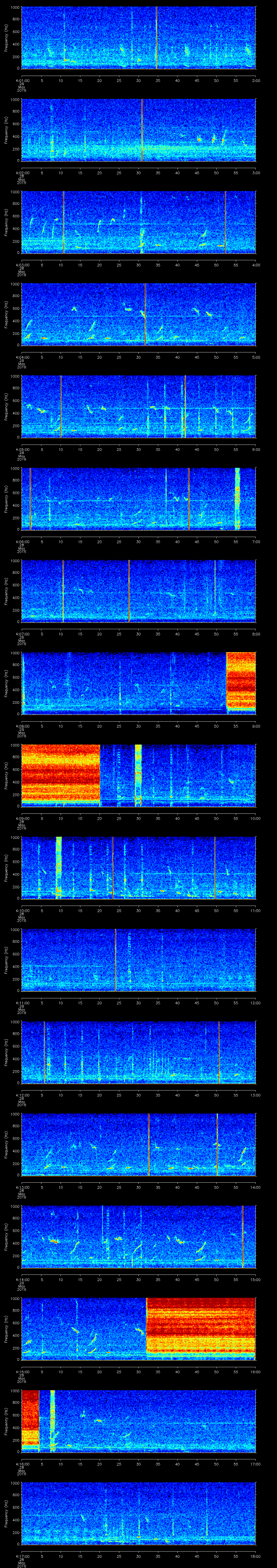
Task: Select the spectrogram panel starting at 4:11:00
Action: click(x=138, y=960)
